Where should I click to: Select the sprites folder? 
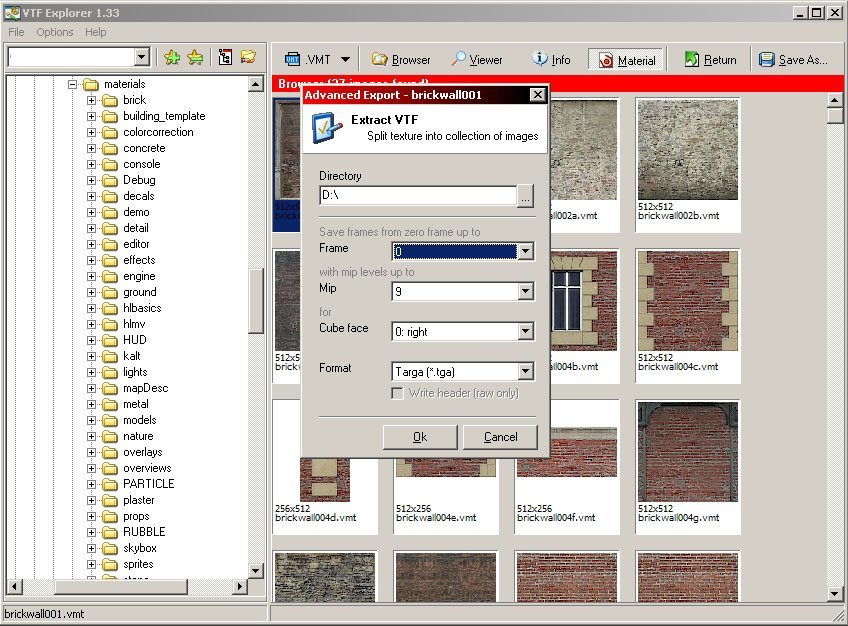[x=138, y=564]
